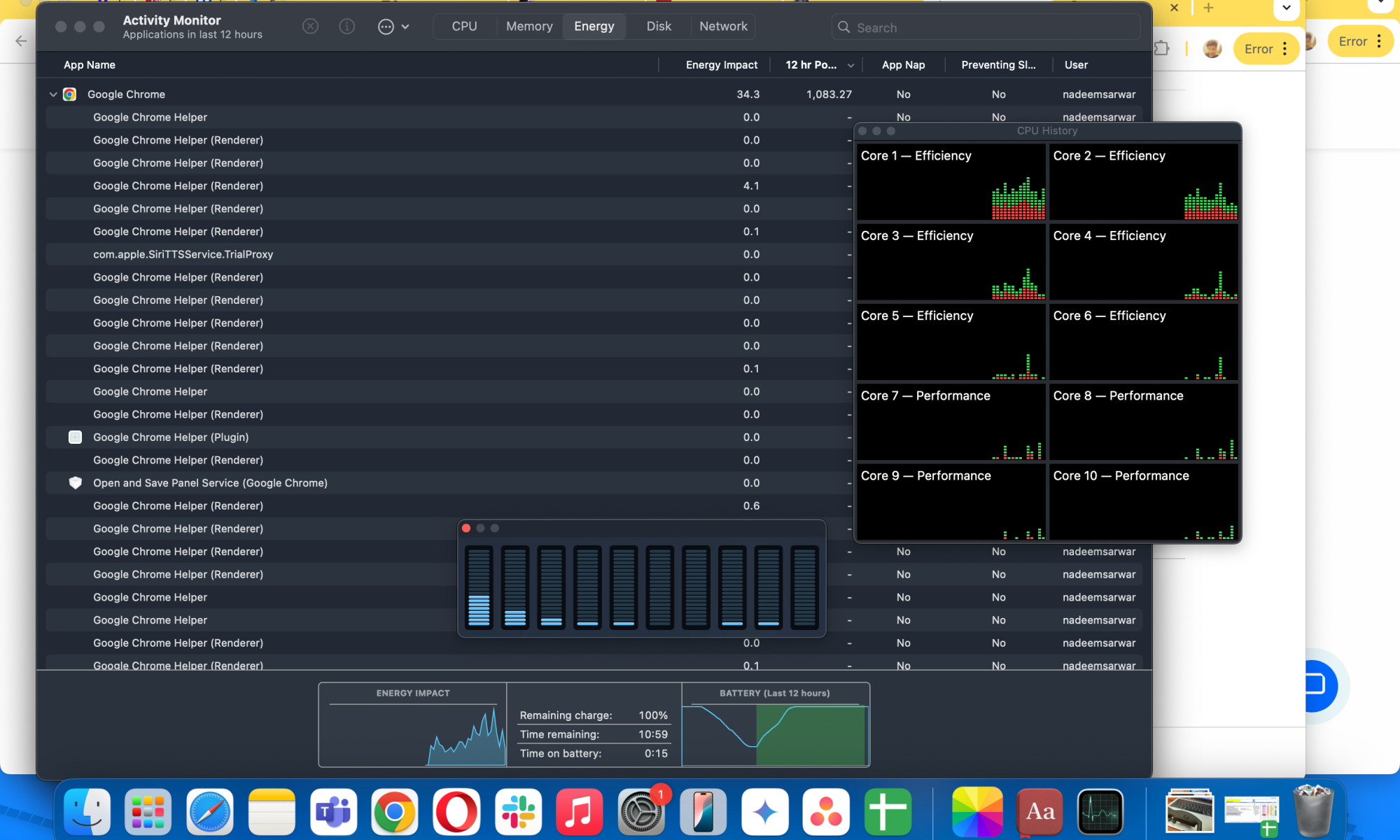Open the more options (…) dropdown in toolbar

[x=386, y=26]
